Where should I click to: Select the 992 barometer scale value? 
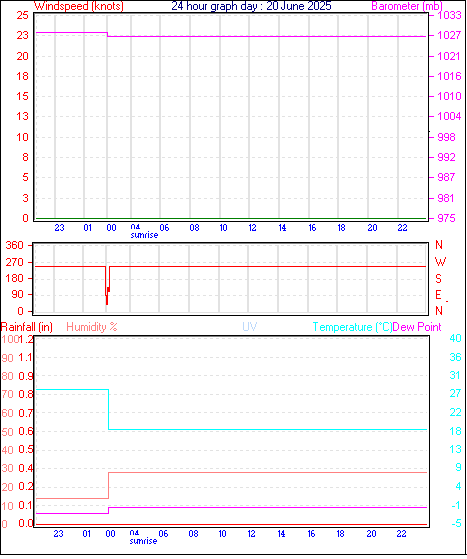(x=446, y=157)
